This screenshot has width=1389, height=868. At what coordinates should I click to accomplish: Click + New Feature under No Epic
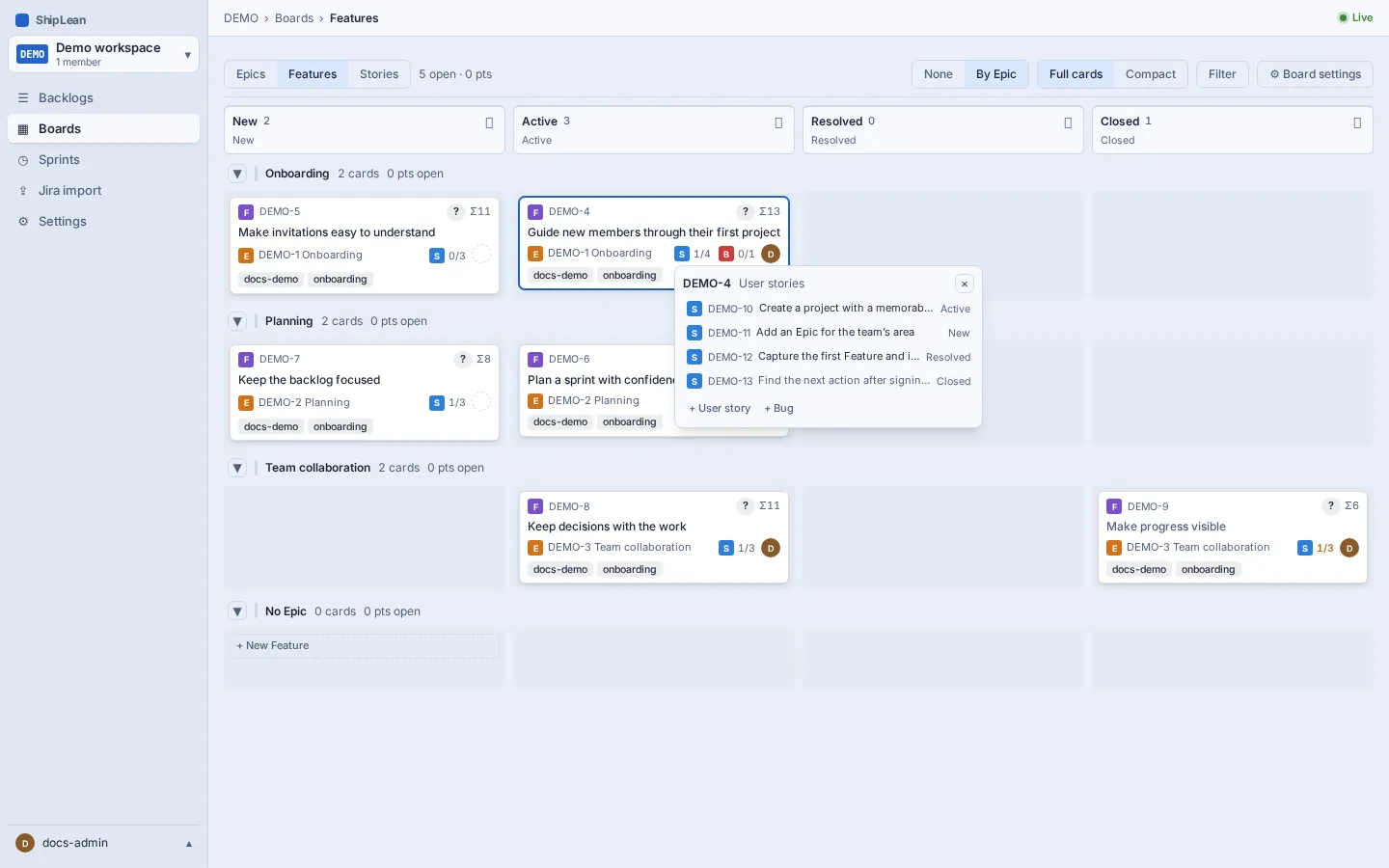[x=365, y=646]
